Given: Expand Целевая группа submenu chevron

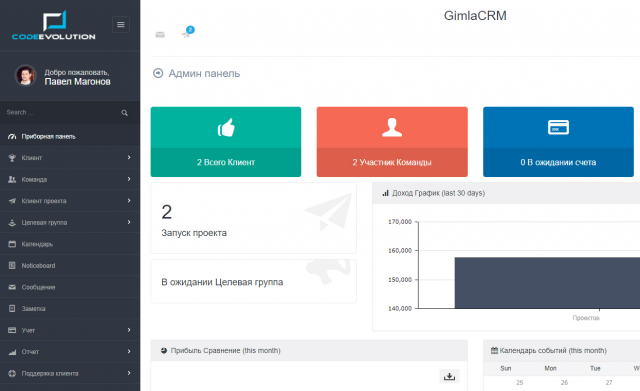Looking at the screenshot, I should pos(129,222).
